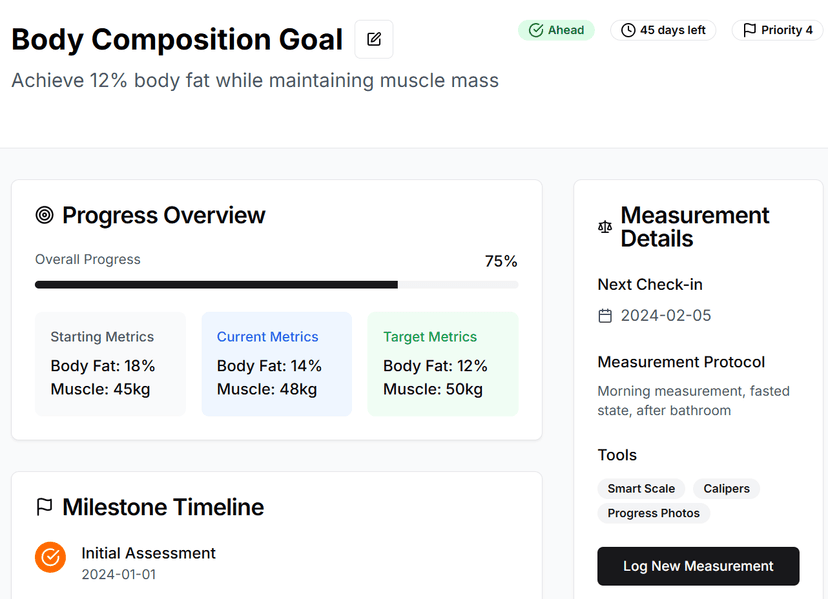Click the orange checkmark for Initial Assessment
This screenshot has width=828, height=599.
pos(50,557)
